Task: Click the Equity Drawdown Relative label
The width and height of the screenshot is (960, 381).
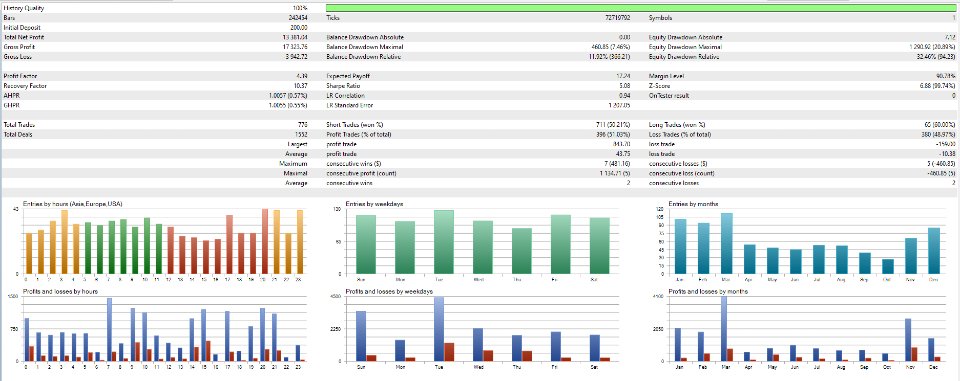Action: [x=684, y=56]
